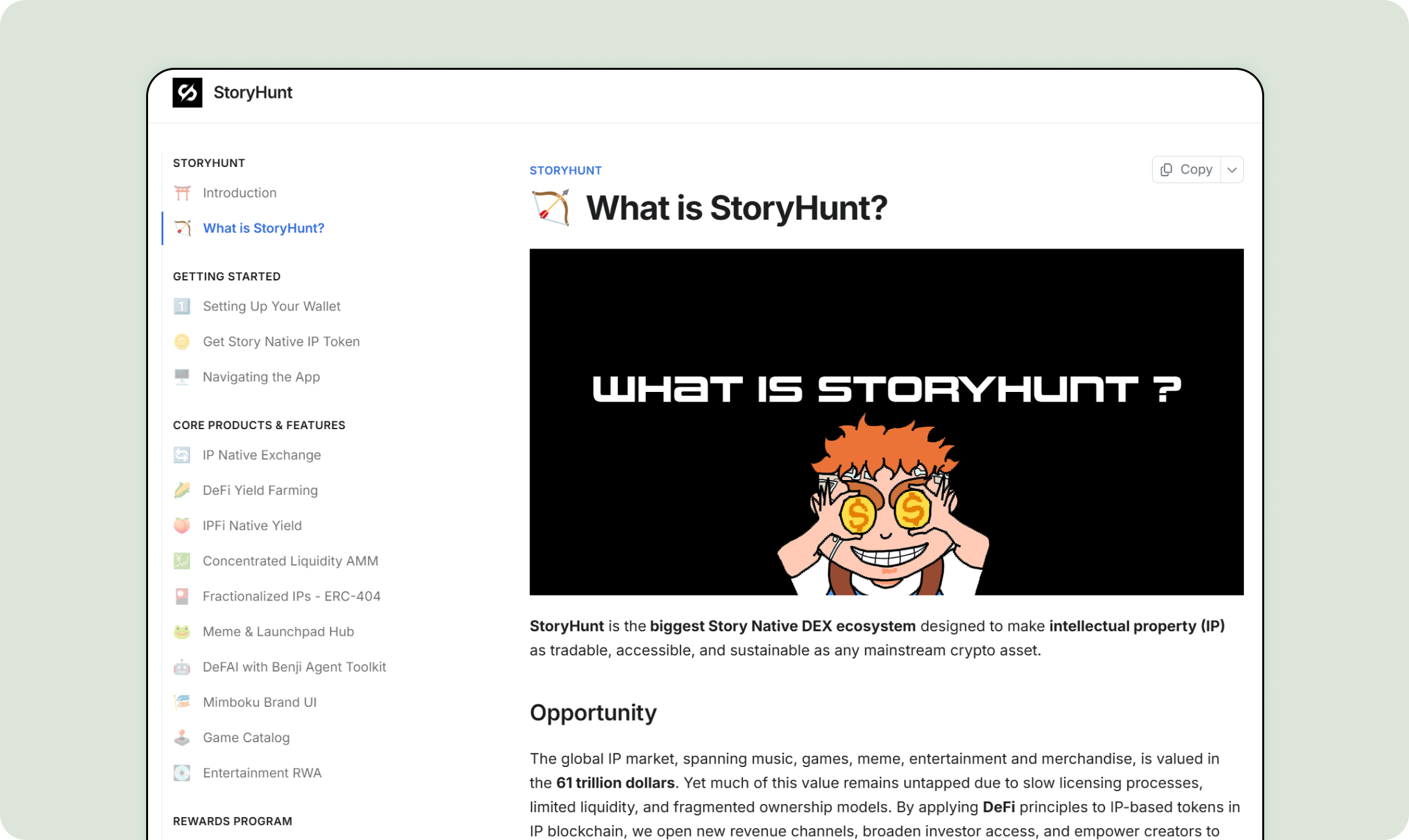Click the robot icon for DeFAI Benji Toolkit
The height and width of the screenshot is (840, 1409).
click(x=182, y=667)
